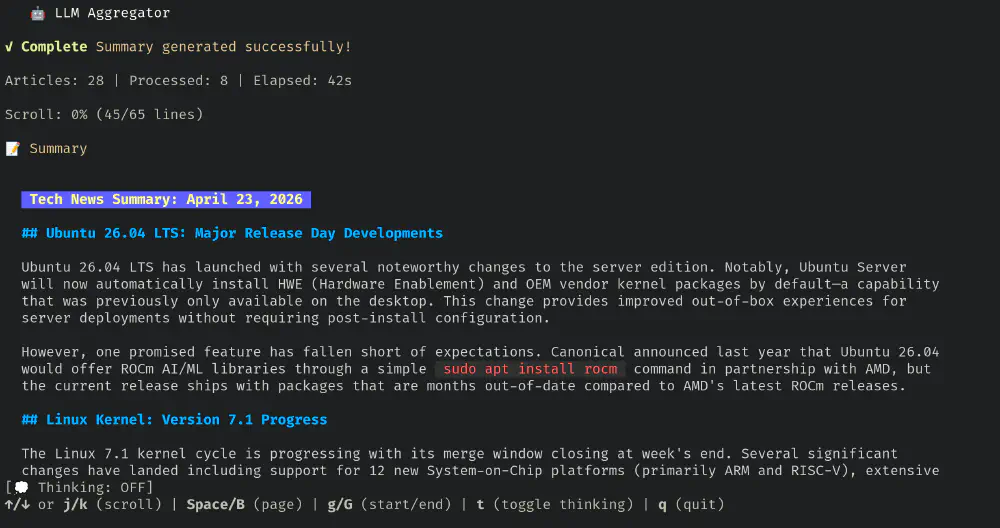Click the Ubuntu 26.04 LTS section heading

pos(232,234)
